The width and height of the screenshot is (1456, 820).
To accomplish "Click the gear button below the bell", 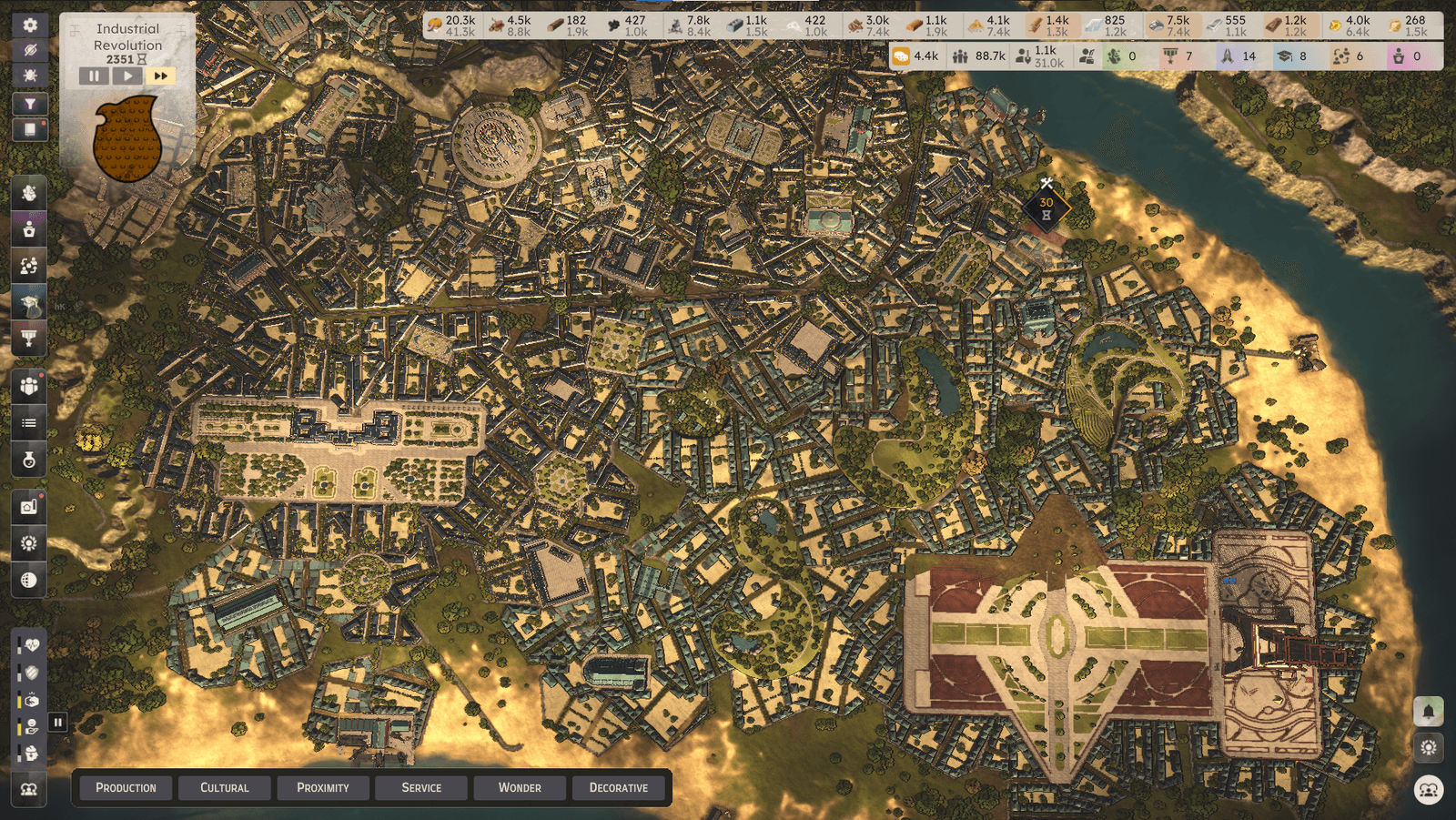I will tap(1428, 748).
